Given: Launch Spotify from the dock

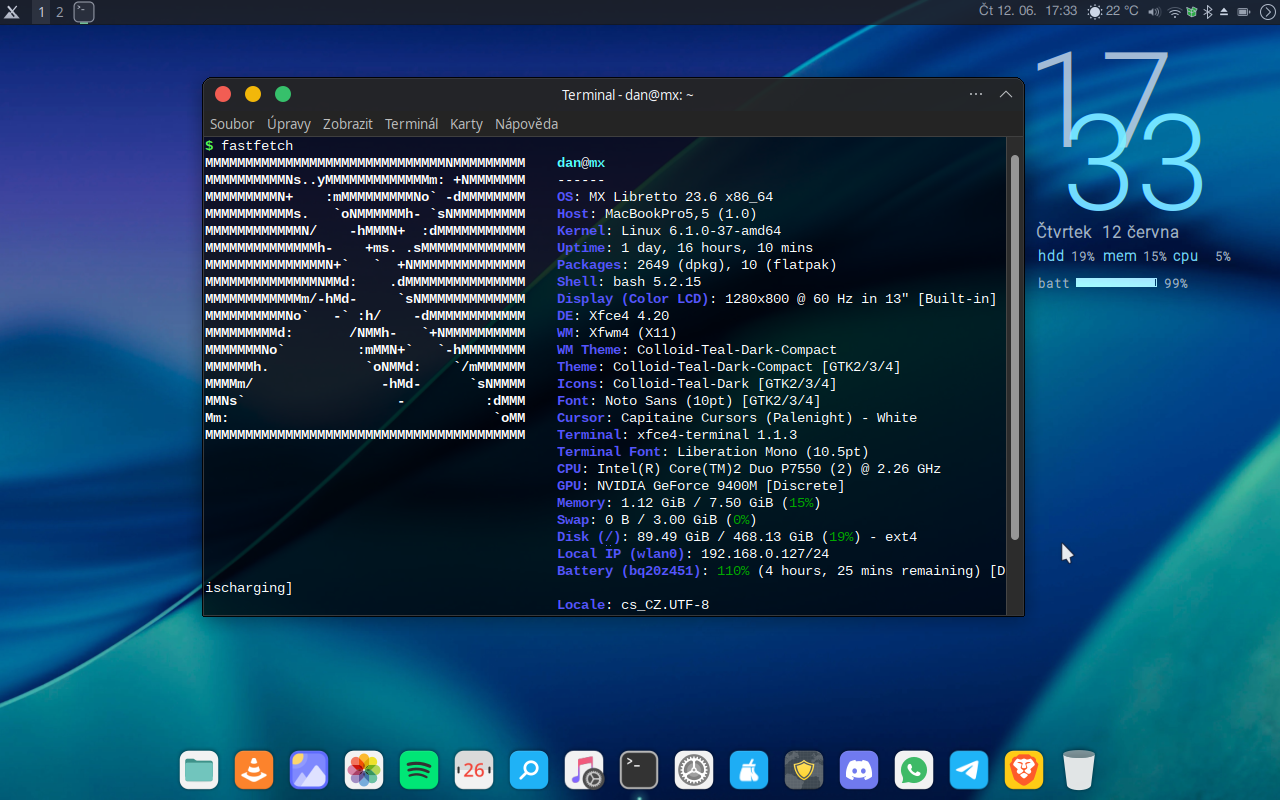Looking at the screenshot, I should tap(419, 770).
